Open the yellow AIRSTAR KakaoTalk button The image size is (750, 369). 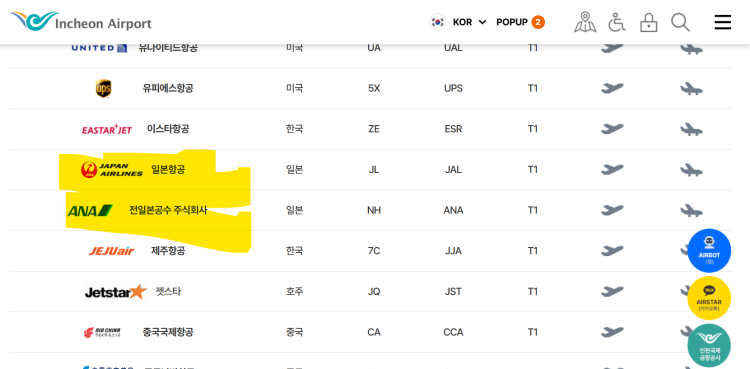[709, 298]
